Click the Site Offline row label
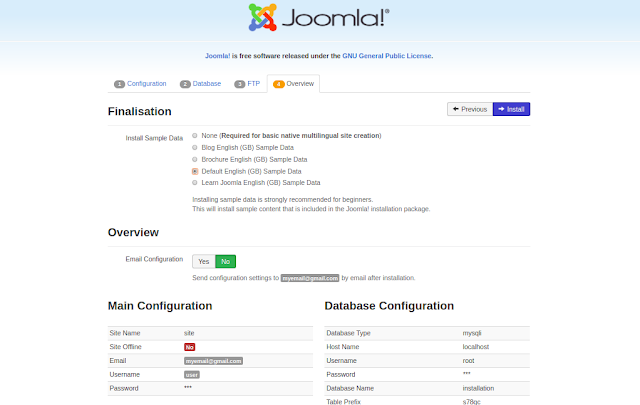 (125, 347)
